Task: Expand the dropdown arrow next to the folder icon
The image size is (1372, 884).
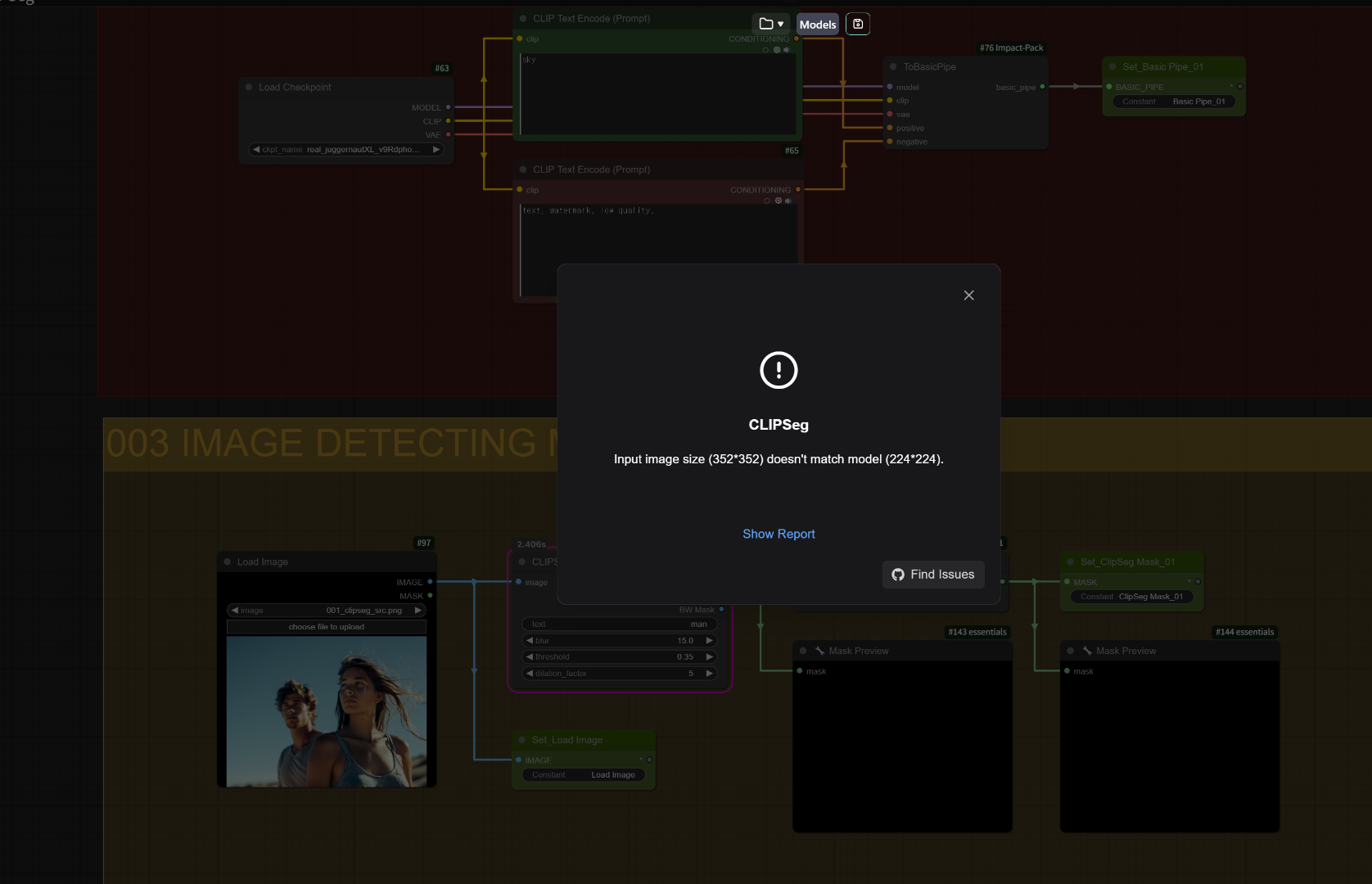Action: [780, 24]
